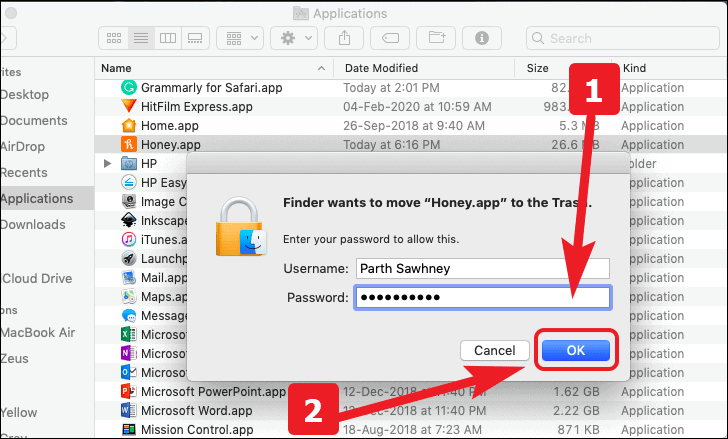This screenshot has height=439, width=728.
Task: Select the HitFilm Express.app icon
Action: coord(129,106)
